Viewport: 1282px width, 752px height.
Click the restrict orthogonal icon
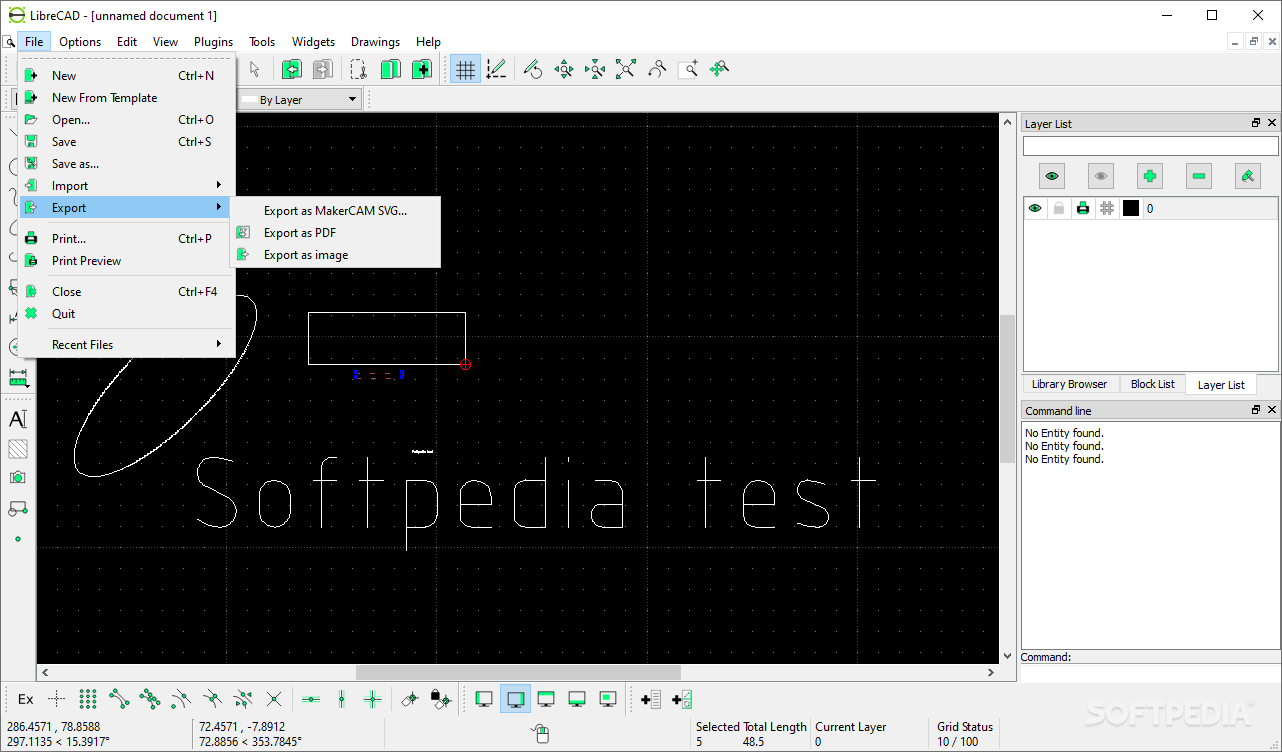tap(373, 699)
